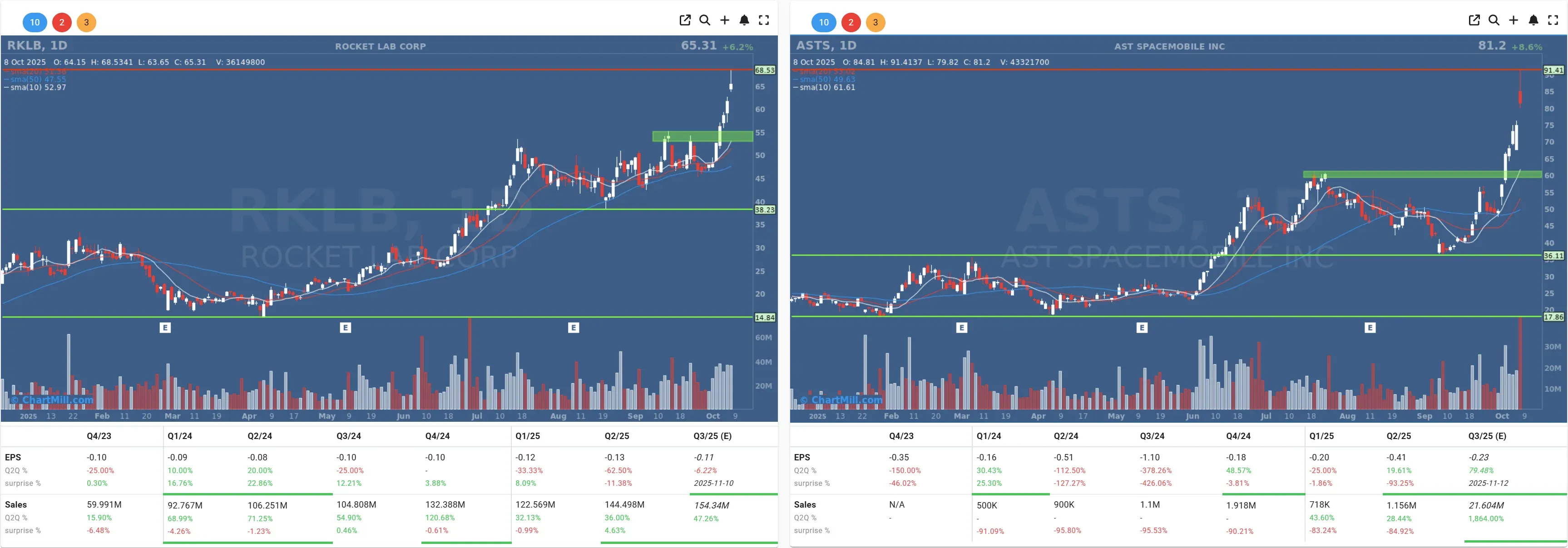
Task: Open ASTS chart in new window icon
Action: point(1474,20)
